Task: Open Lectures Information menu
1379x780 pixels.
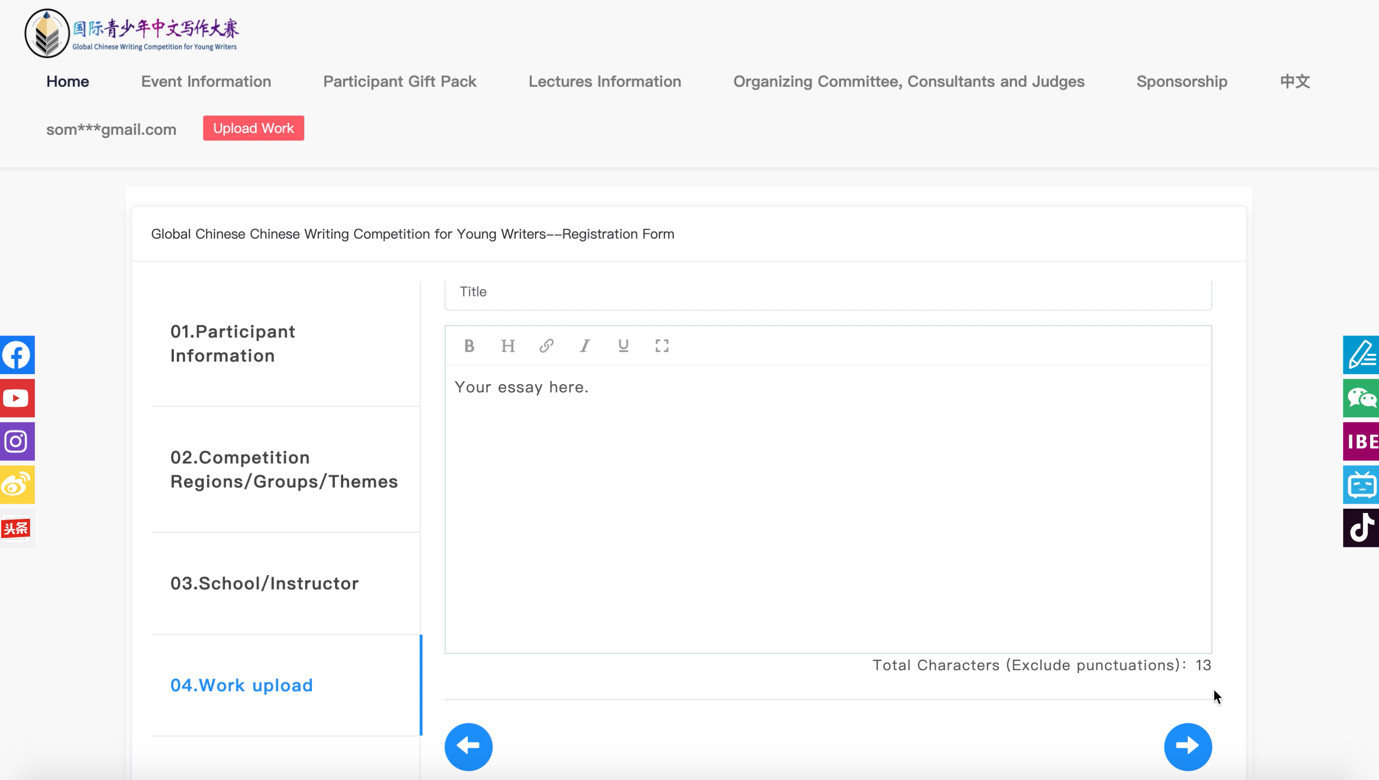Action: [605, 82]
